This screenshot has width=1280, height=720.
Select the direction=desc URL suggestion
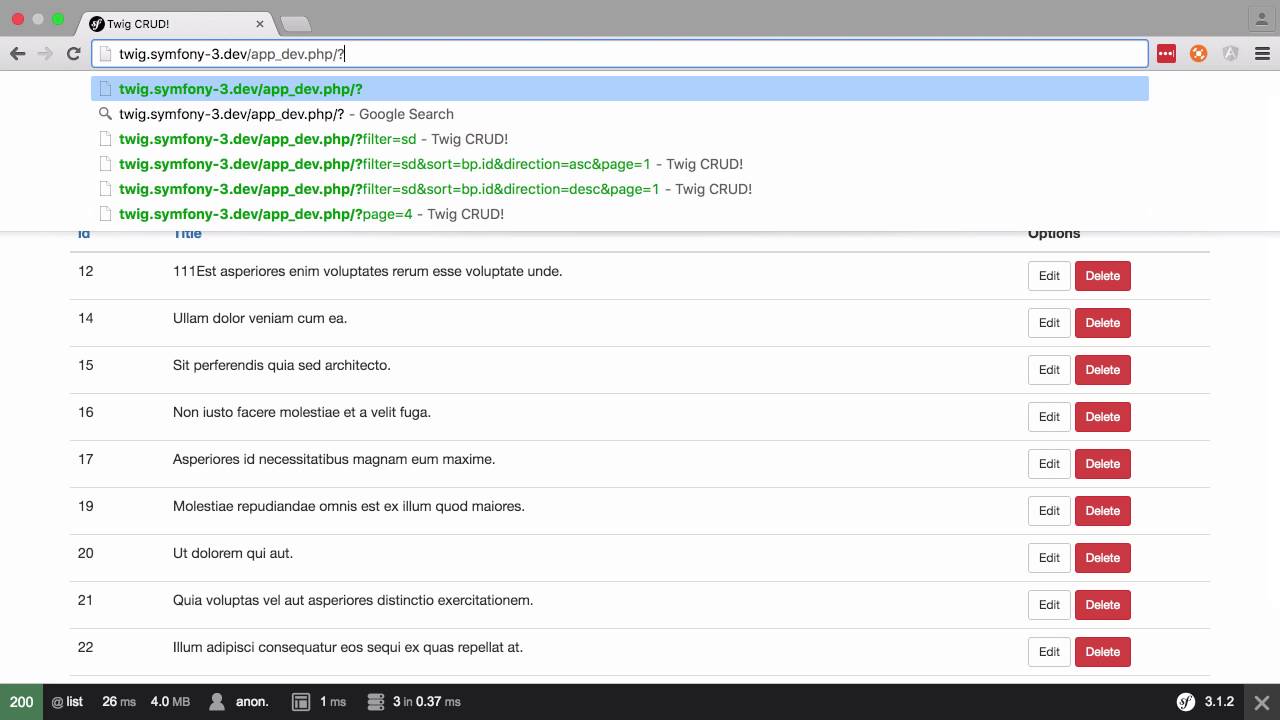435,189
